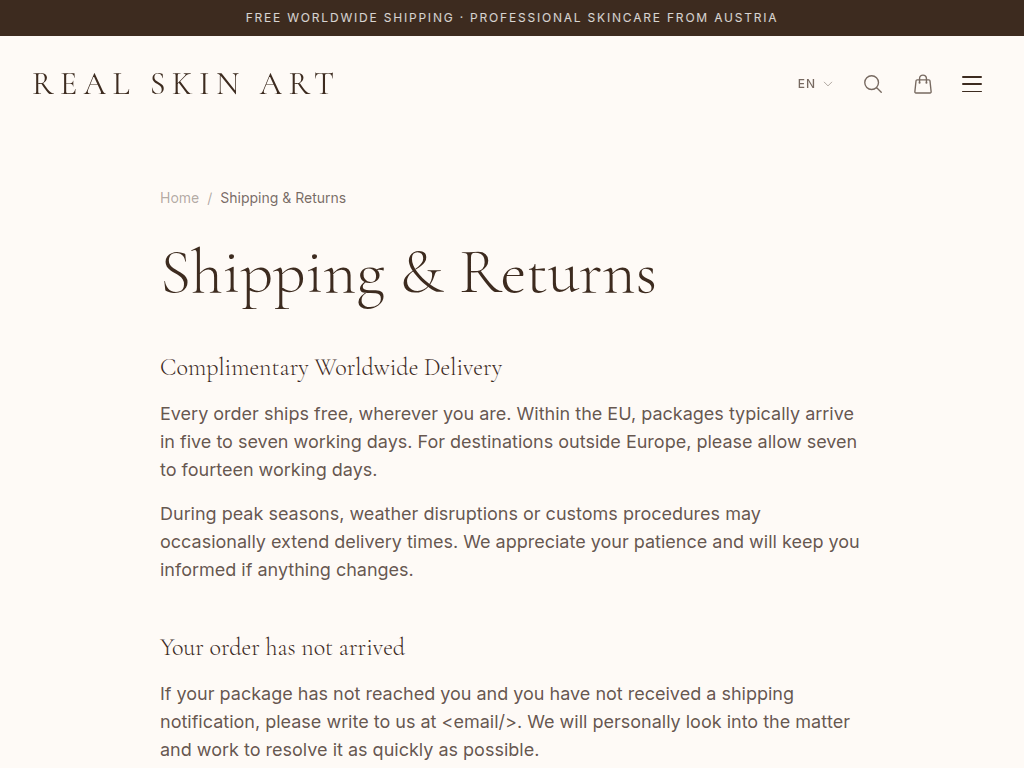Click the Your order has not arrived heading
This screenshot has height=768, width=1024.
coord(282,647)
